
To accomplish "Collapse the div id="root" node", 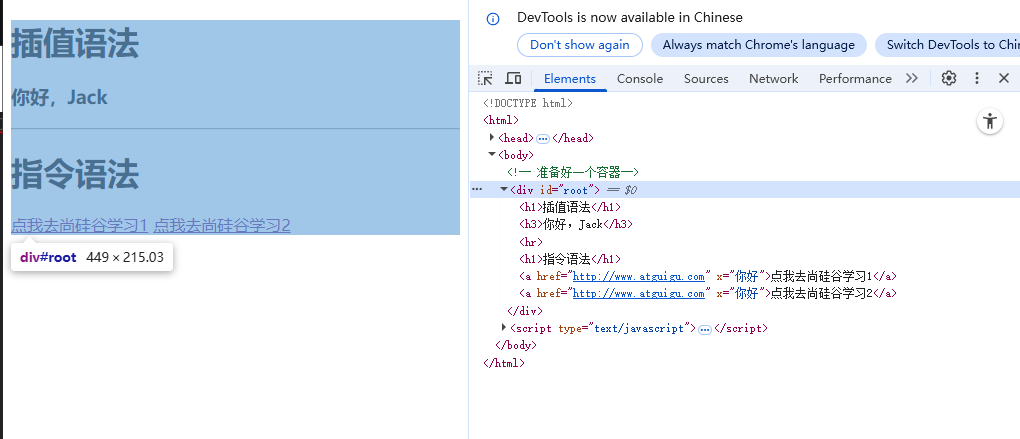I will point(503,189).
